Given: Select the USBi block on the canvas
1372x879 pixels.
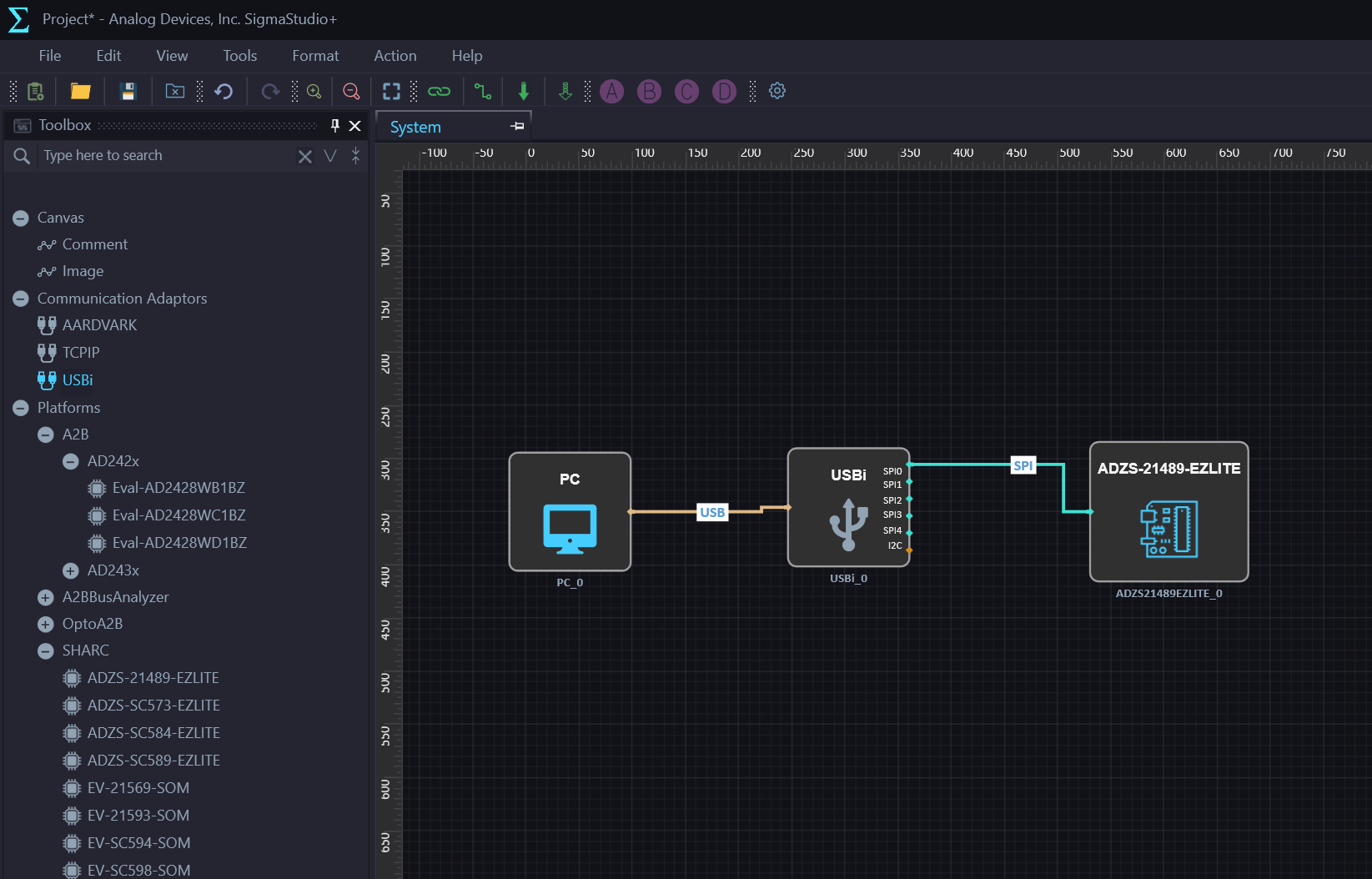Looking at the screenshot, I should pyautogui.click(x=848, y=508).
